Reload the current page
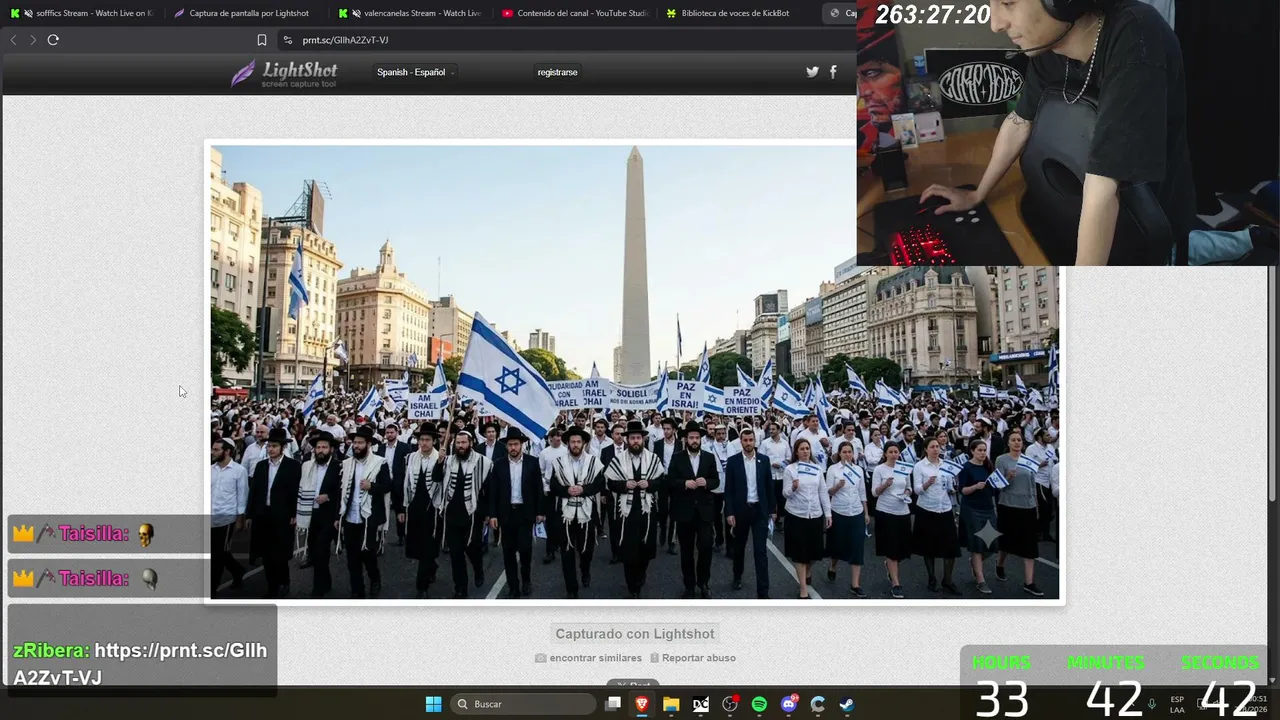Image resolution: width=1280 pixels, height=720 pixels. (x=53, y=40)
